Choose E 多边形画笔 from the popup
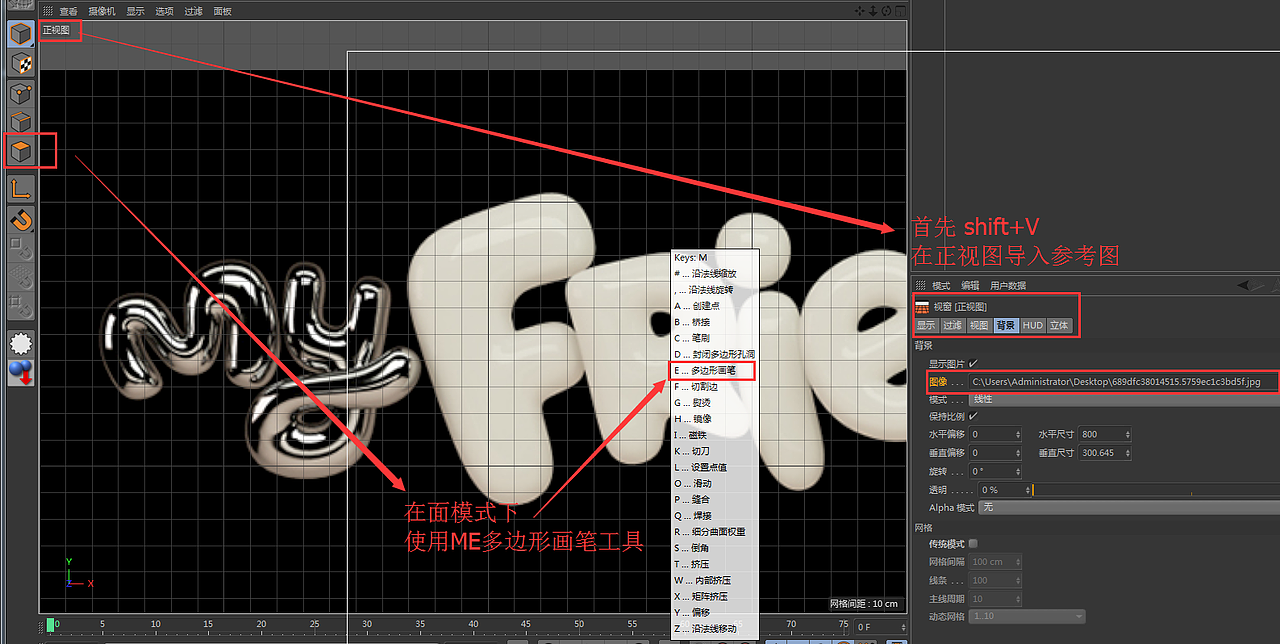1280x644 pixels. tap(714, 370)
